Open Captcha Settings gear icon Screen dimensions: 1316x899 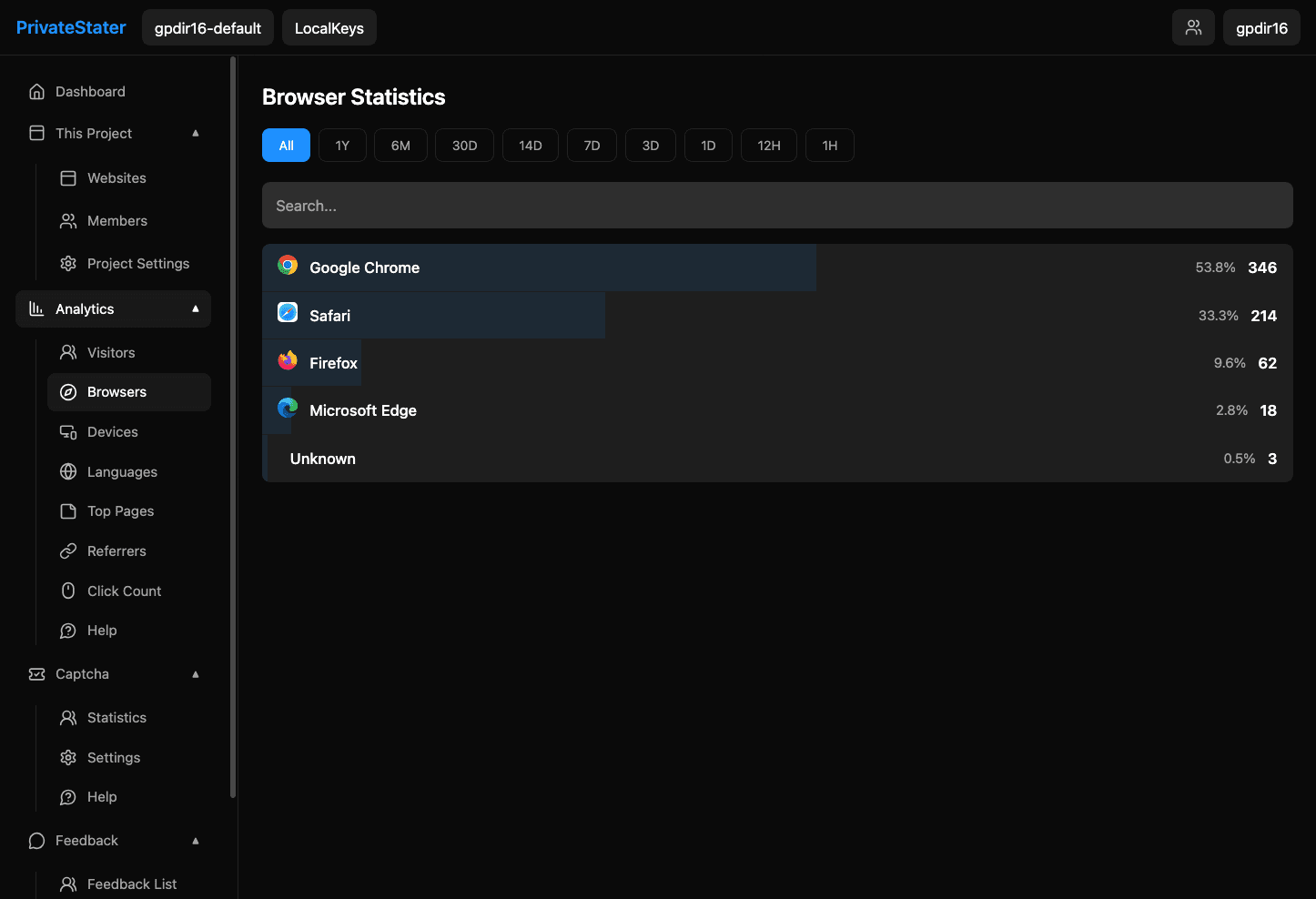pos(68,758)
